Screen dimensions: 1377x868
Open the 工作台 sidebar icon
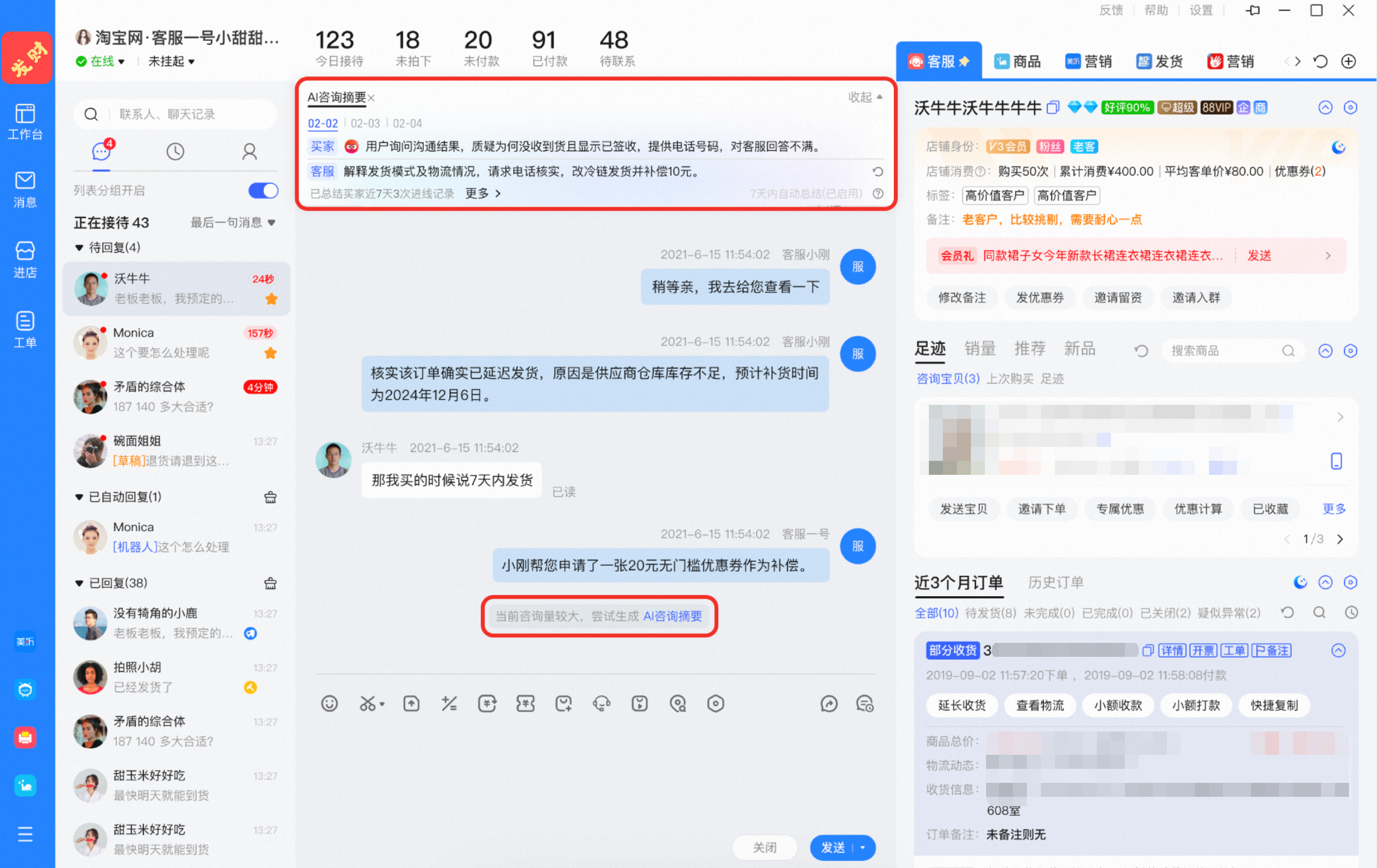(x=25, y=121)
